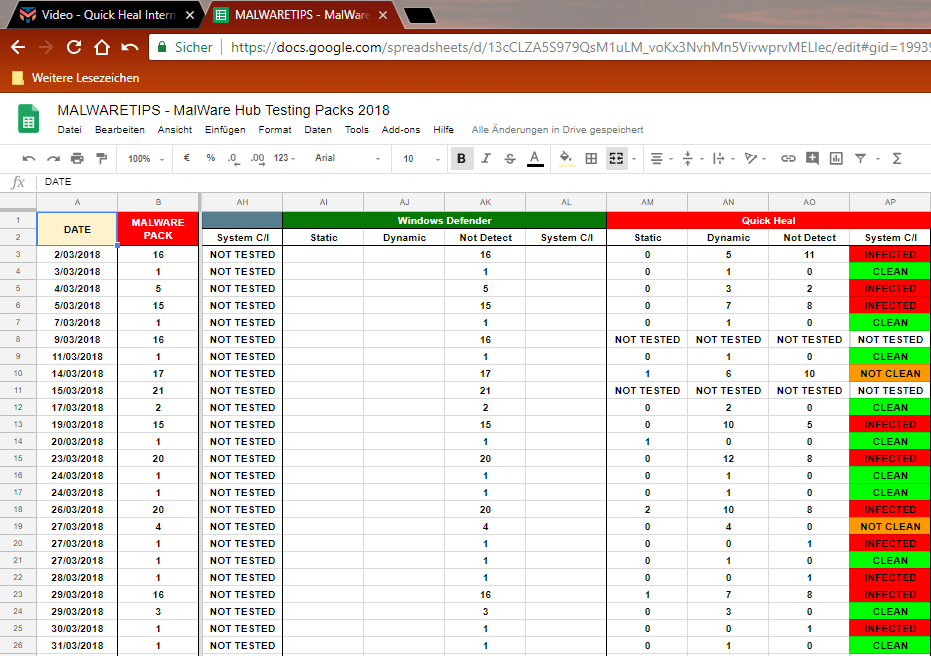The height and width of the screenshot is (656, 931).
Task: Reload the page with the browser refresh icon
Action: click(x=73, y=47)
